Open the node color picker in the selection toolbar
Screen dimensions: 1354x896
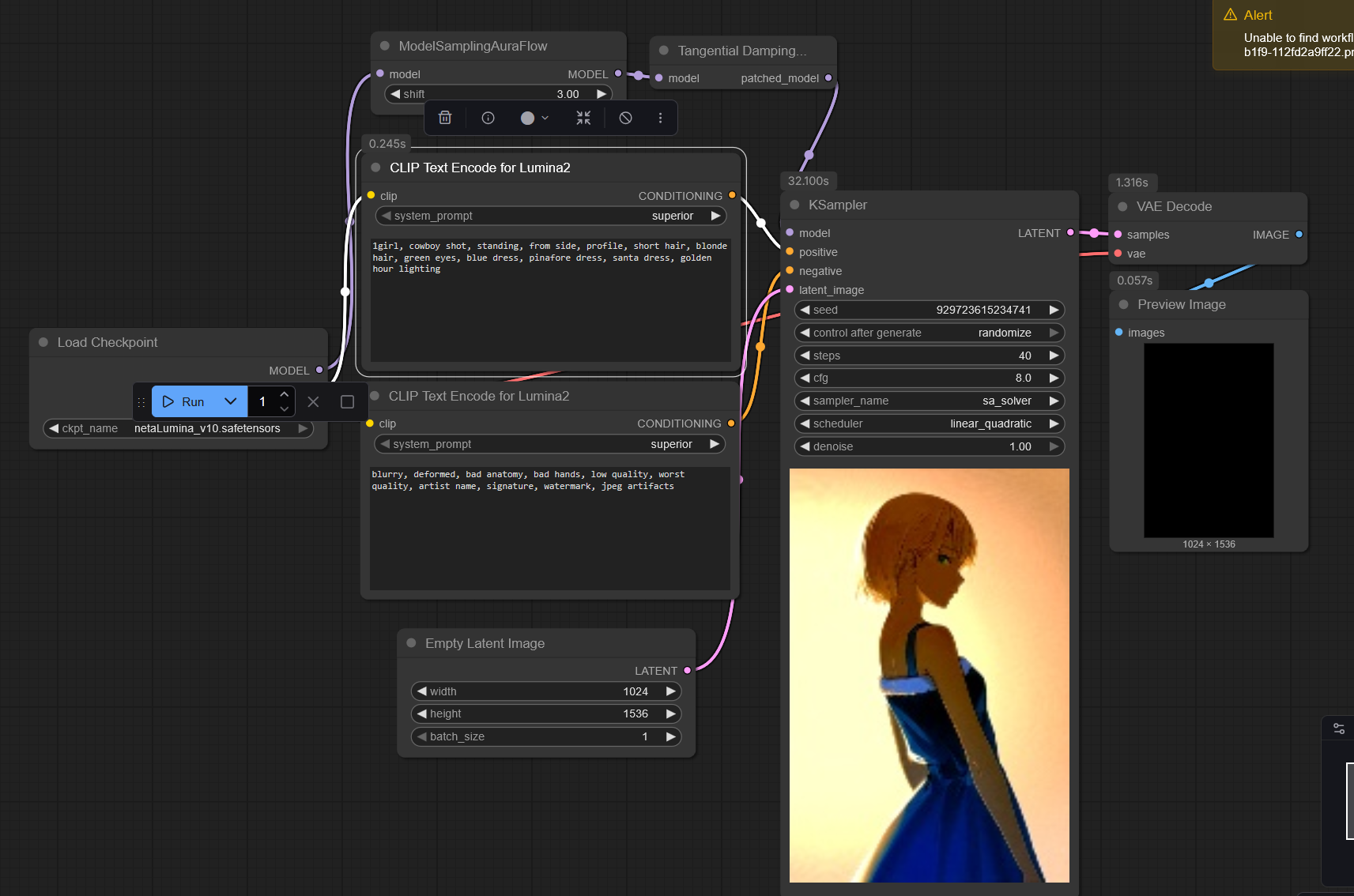pyautogui.click(x=534, y=118)
